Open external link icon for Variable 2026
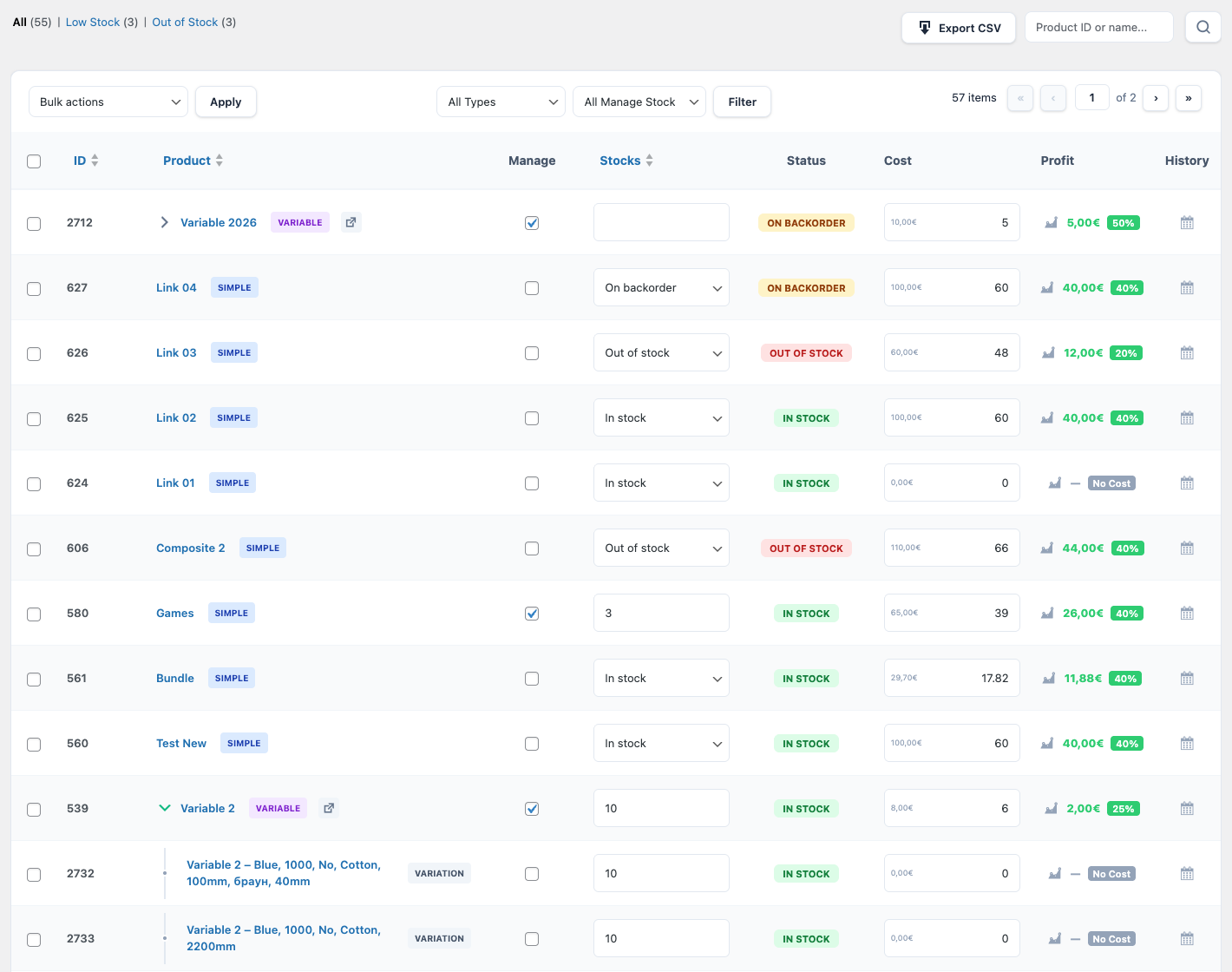 coord(351,222)
